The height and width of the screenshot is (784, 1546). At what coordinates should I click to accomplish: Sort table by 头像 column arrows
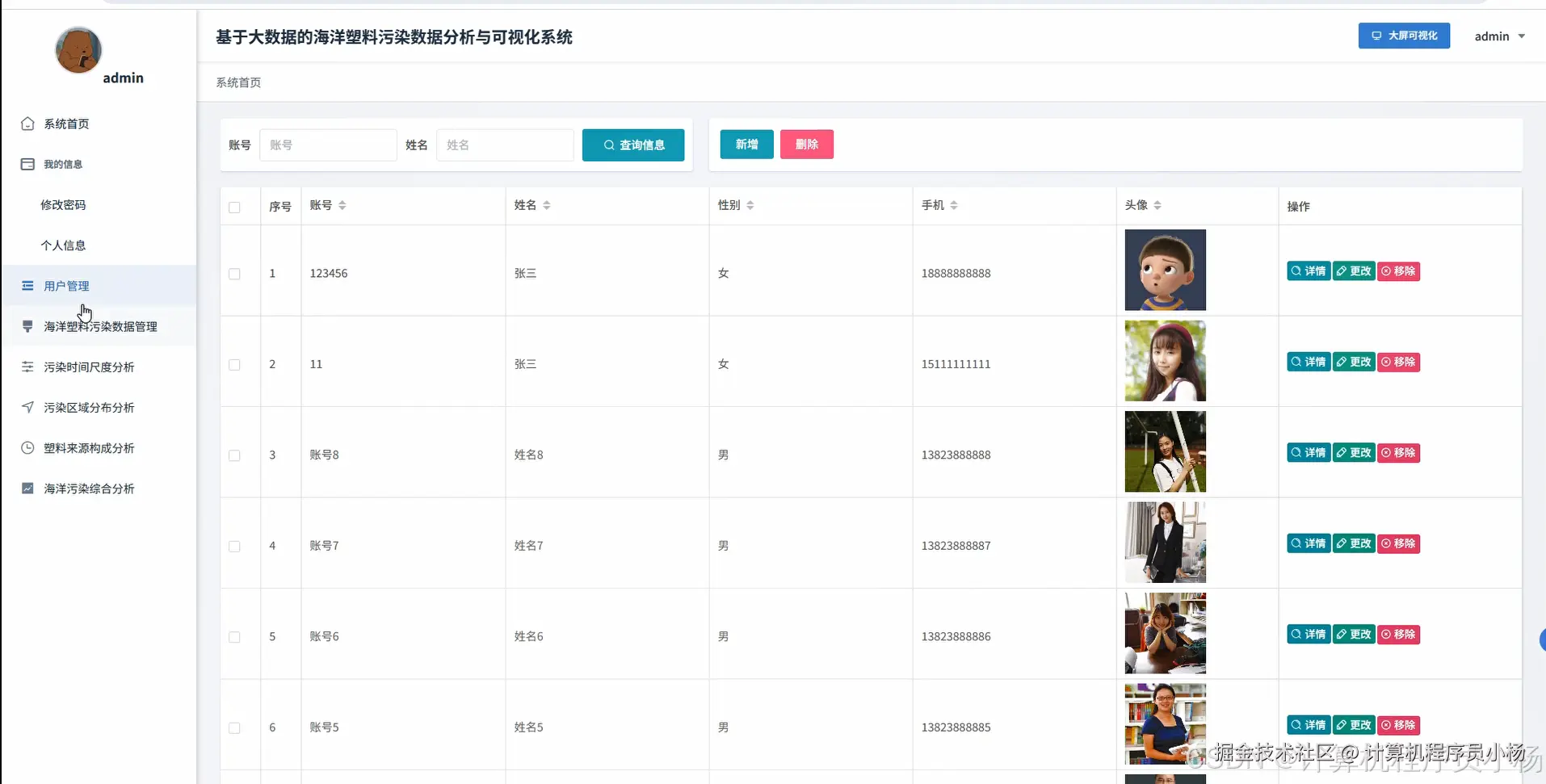click(x=1157, y=205)
